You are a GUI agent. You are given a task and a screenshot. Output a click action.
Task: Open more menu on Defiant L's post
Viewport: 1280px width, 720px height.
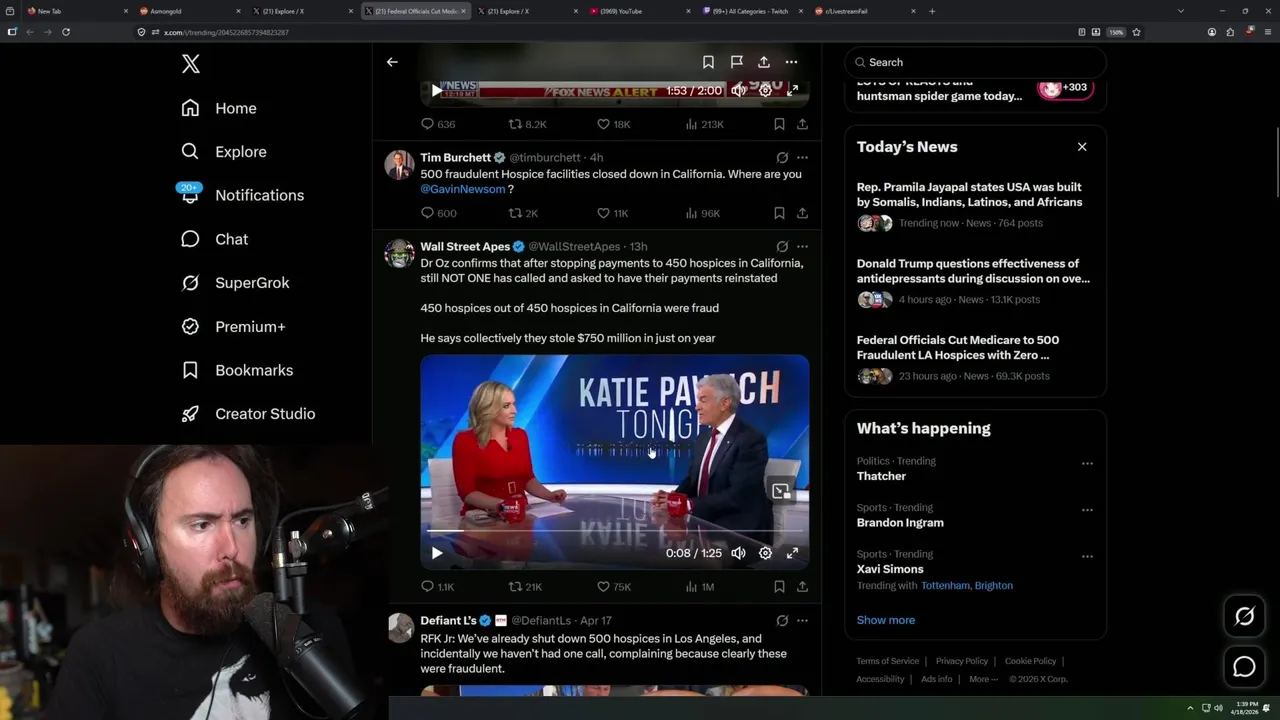[x=802, y=621]
